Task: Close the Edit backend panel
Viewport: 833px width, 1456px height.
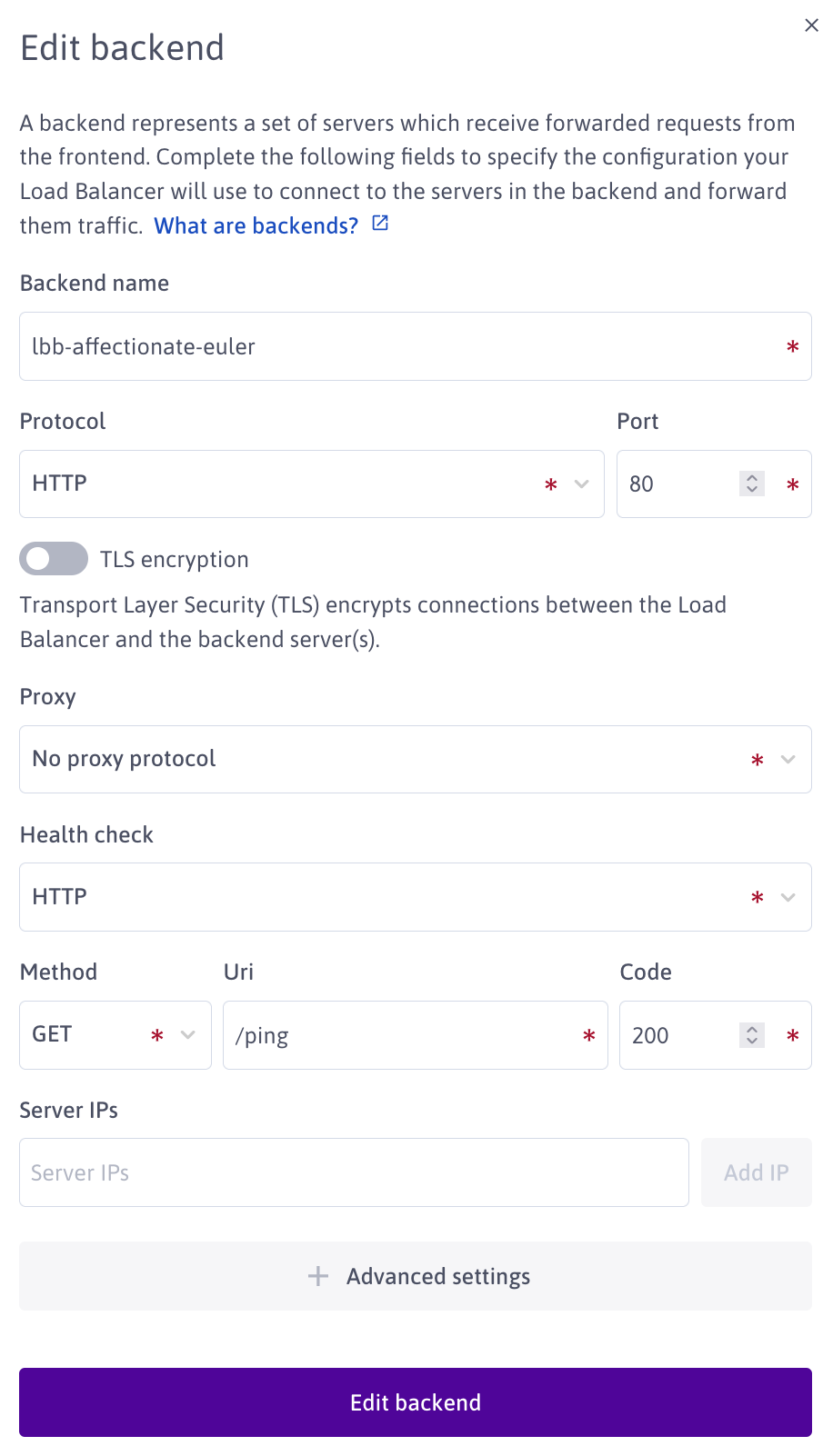Action: click(812, 25)
